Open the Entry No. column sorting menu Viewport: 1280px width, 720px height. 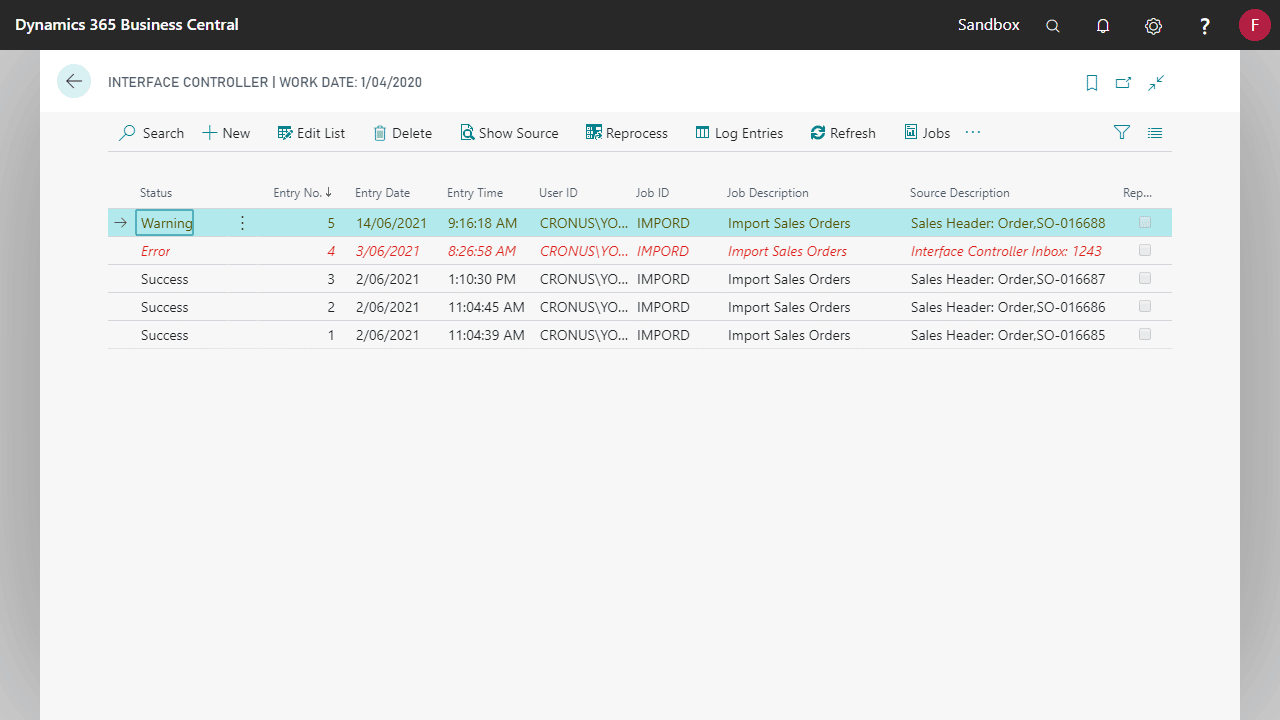pos(303,192)
